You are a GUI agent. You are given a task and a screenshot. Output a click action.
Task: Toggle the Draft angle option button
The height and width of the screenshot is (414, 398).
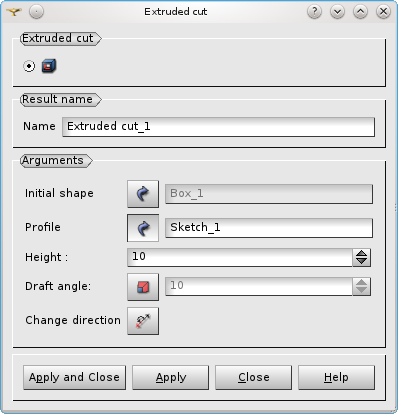tap(143, 287)
